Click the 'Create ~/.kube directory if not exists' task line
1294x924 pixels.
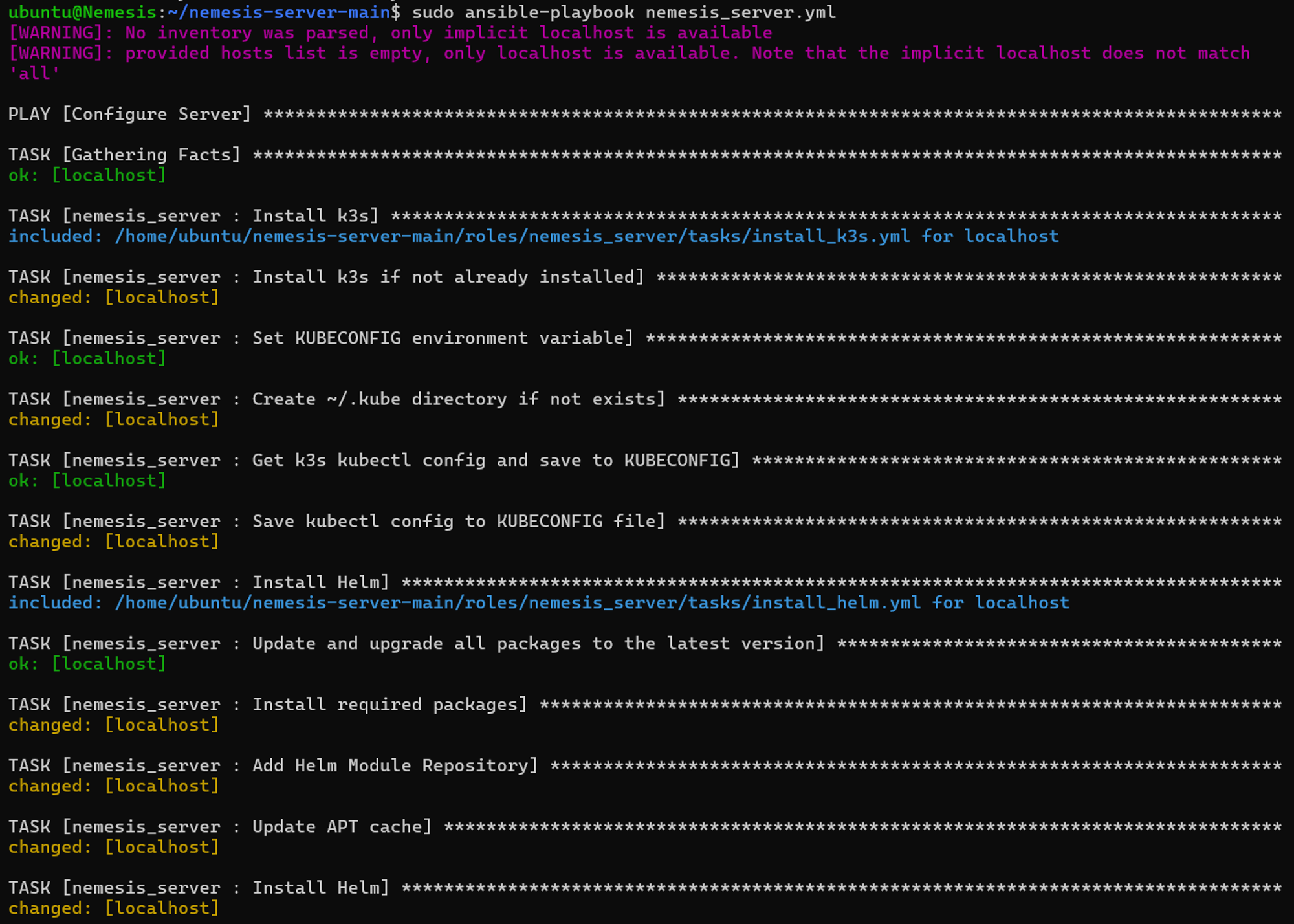coord(645,399)
